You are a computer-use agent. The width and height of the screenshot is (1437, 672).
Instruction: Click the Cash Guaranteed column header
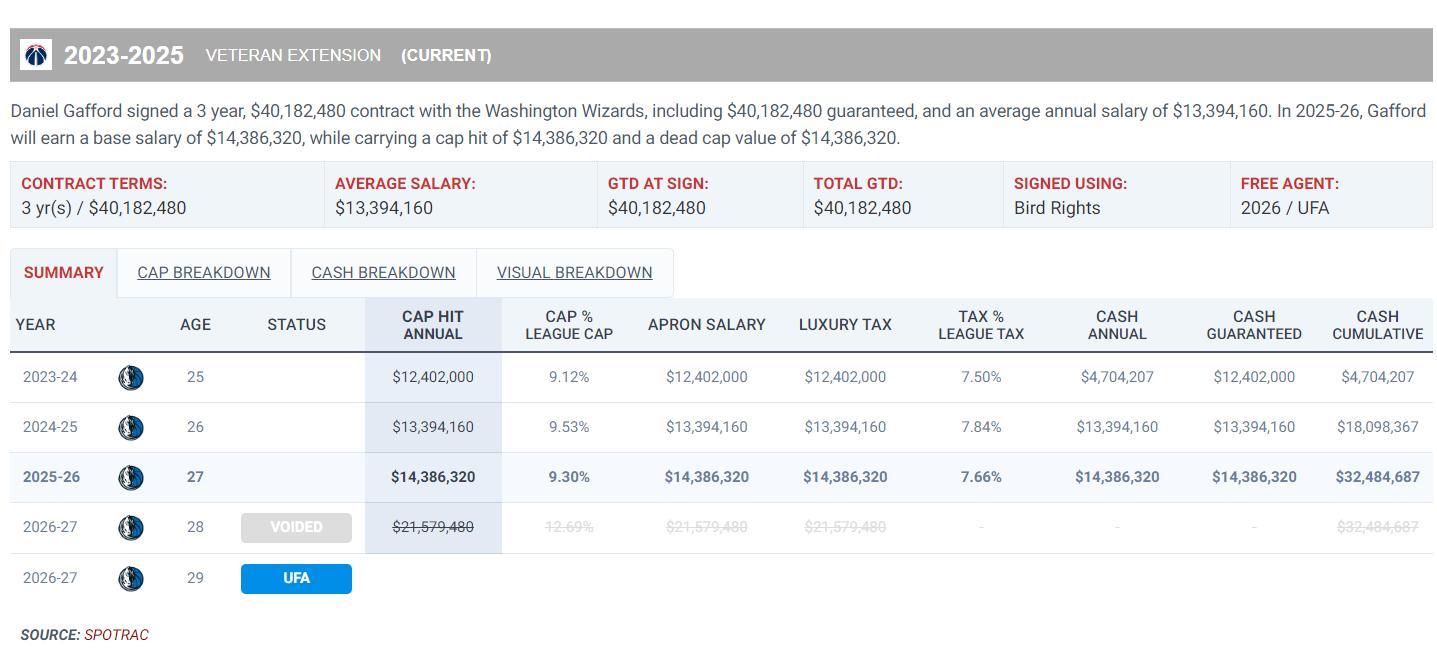point(1253,325)
